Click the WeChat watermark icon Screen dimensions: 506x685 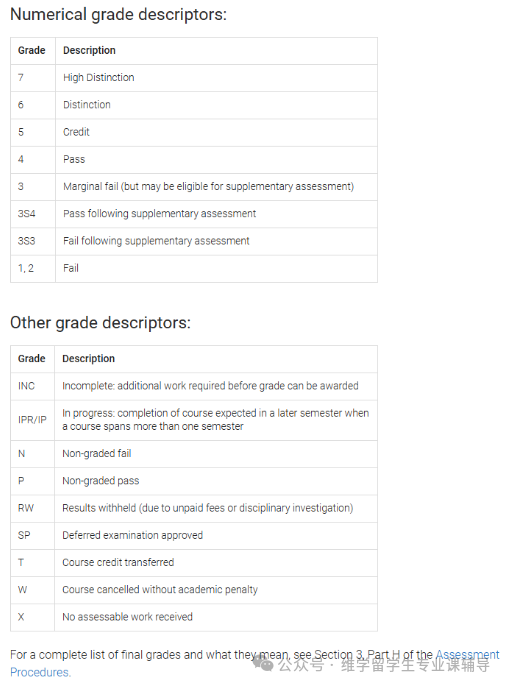(x=263, y=664)
